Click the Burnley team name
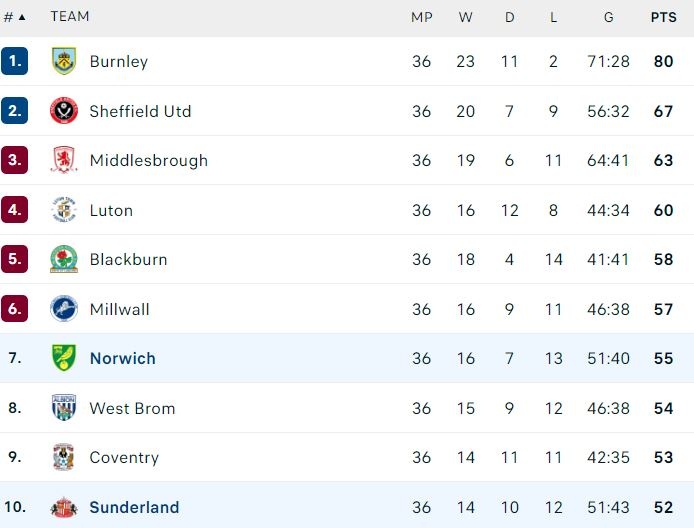 [118, 61]
